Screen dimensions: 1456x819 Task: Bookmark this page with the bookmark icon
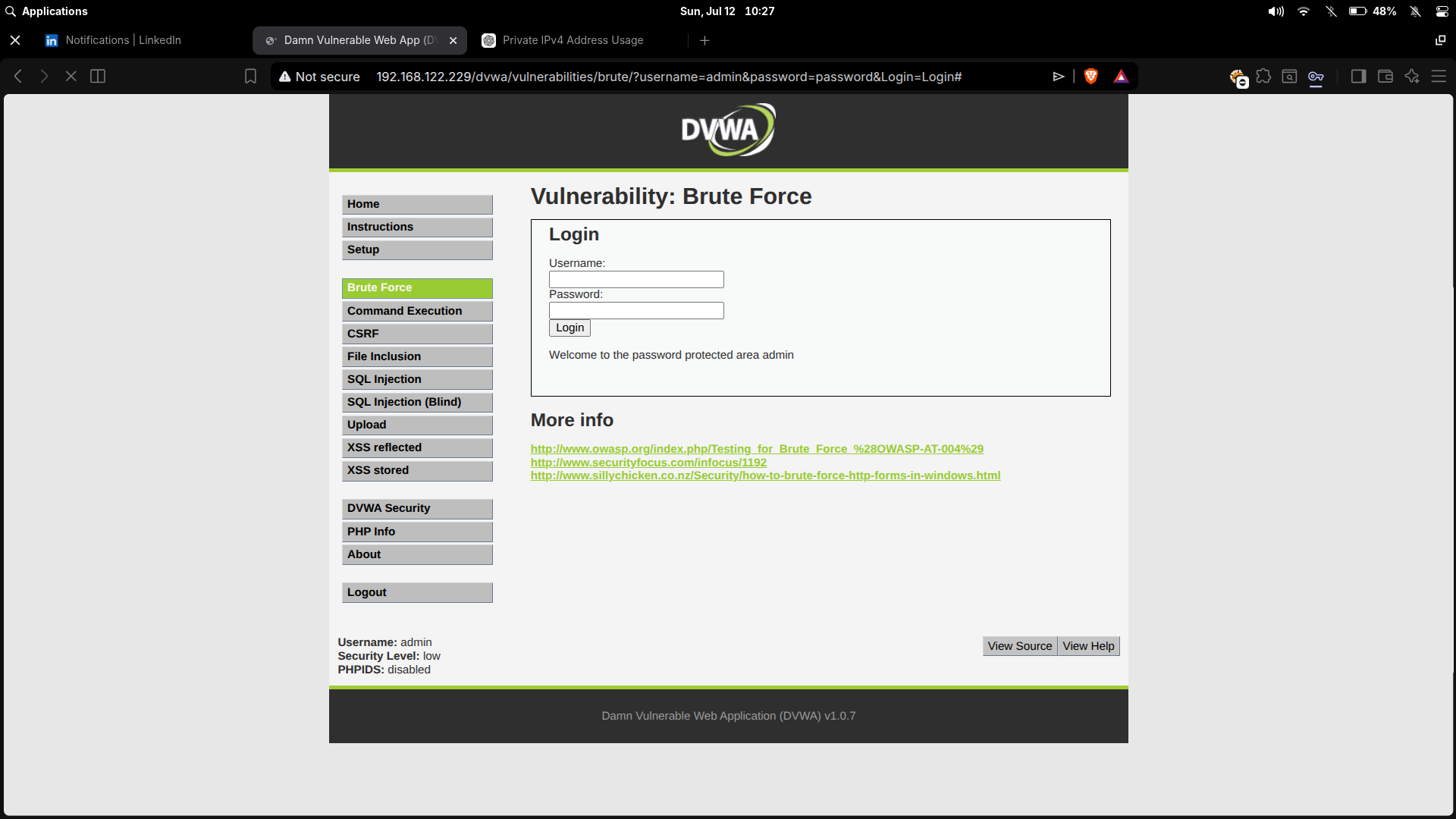(250, 76)
